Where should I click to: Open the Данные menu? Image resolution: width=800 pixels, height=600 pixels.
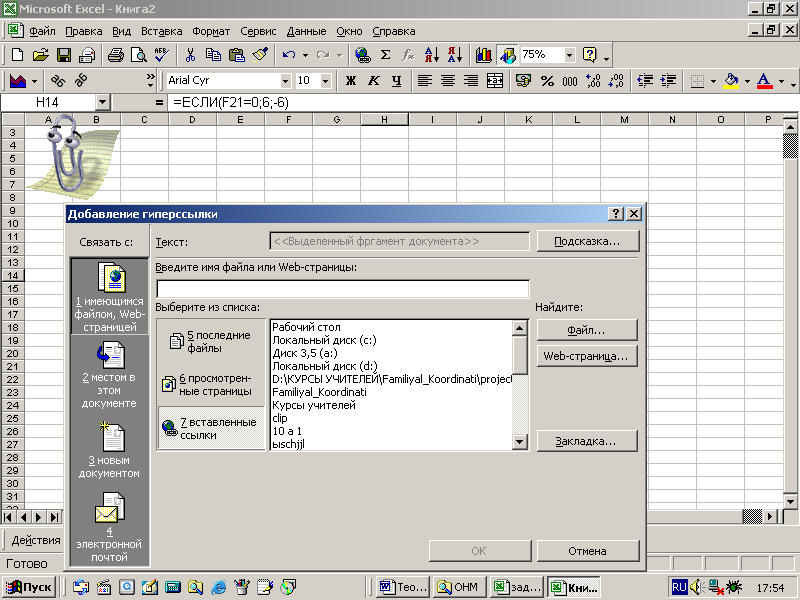coord(306,31)
